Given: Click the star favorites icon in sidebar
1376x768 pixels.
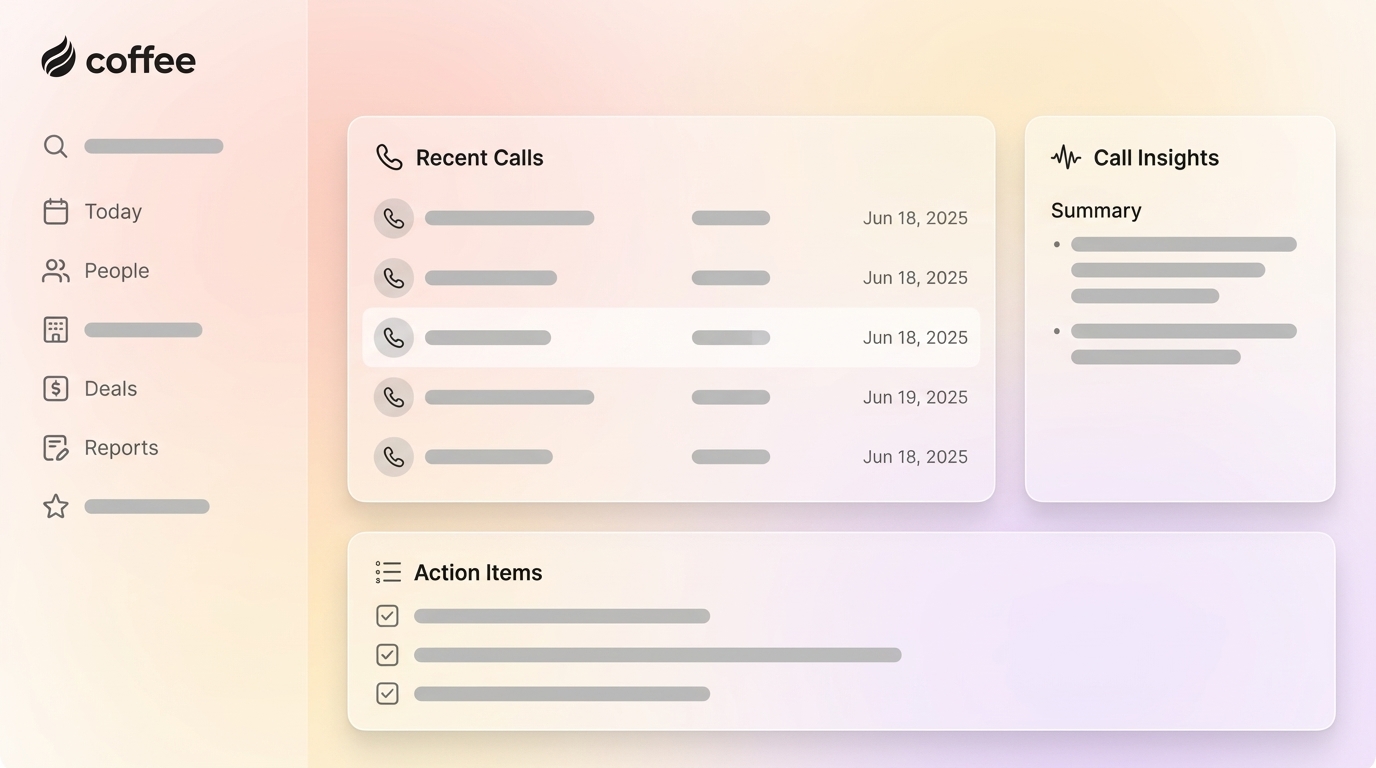Looking at the screenshot, I should (55, 506).
